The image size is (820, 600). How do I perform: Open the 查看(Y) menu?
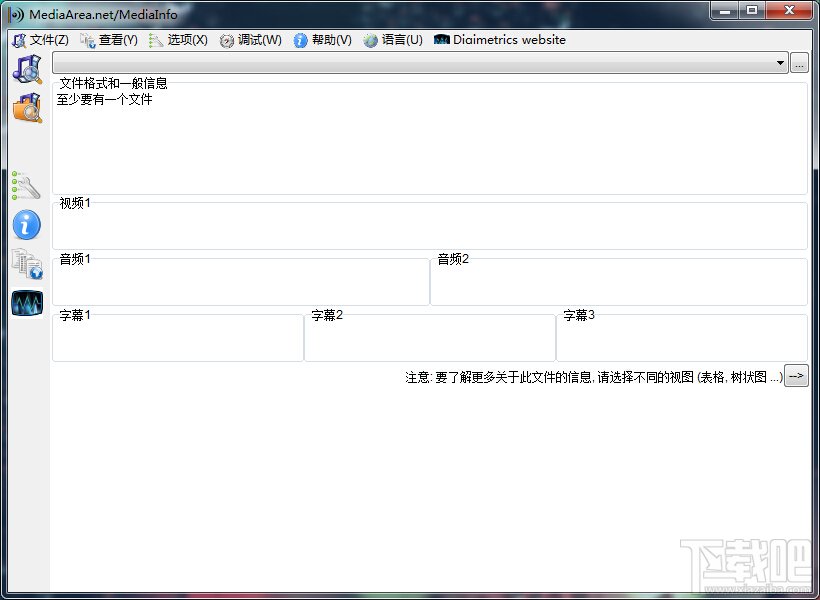click(109, 40)
